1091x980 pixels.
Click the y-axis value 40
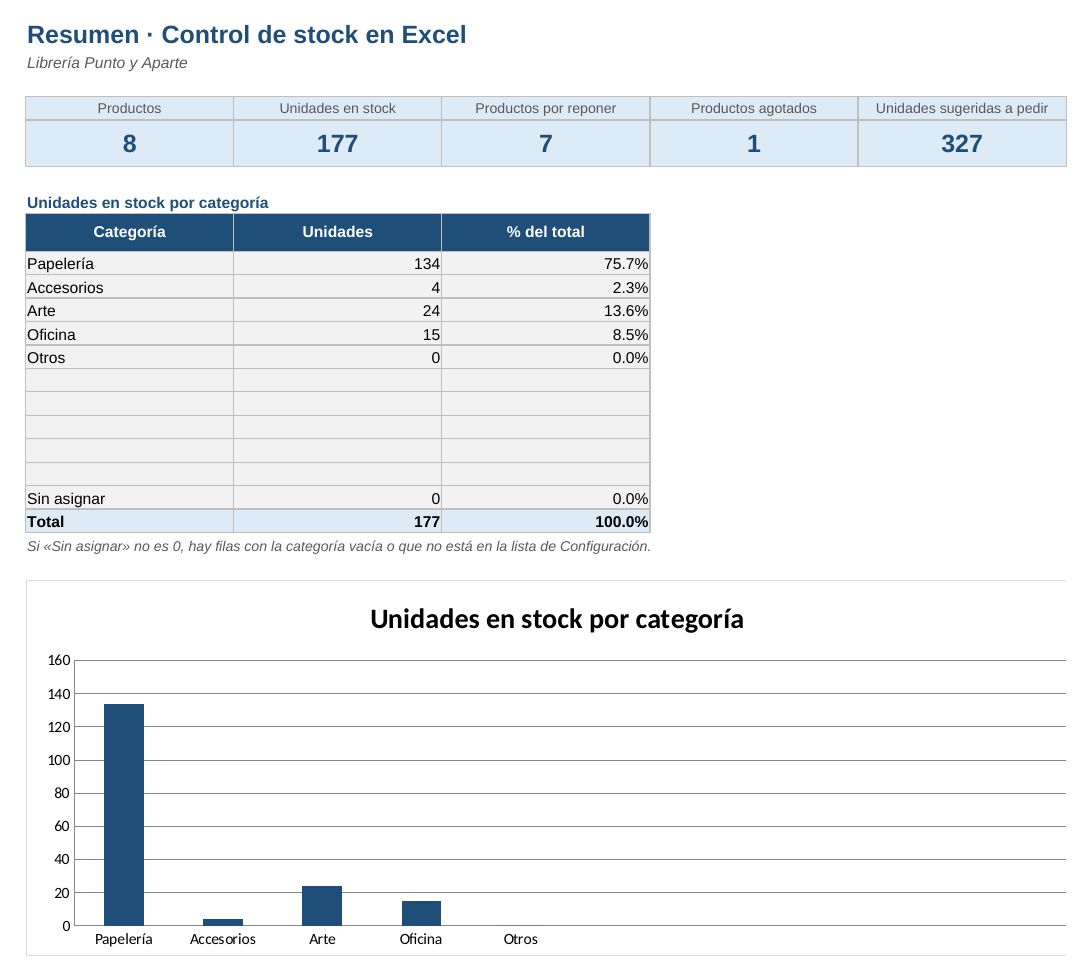(62, 859)
